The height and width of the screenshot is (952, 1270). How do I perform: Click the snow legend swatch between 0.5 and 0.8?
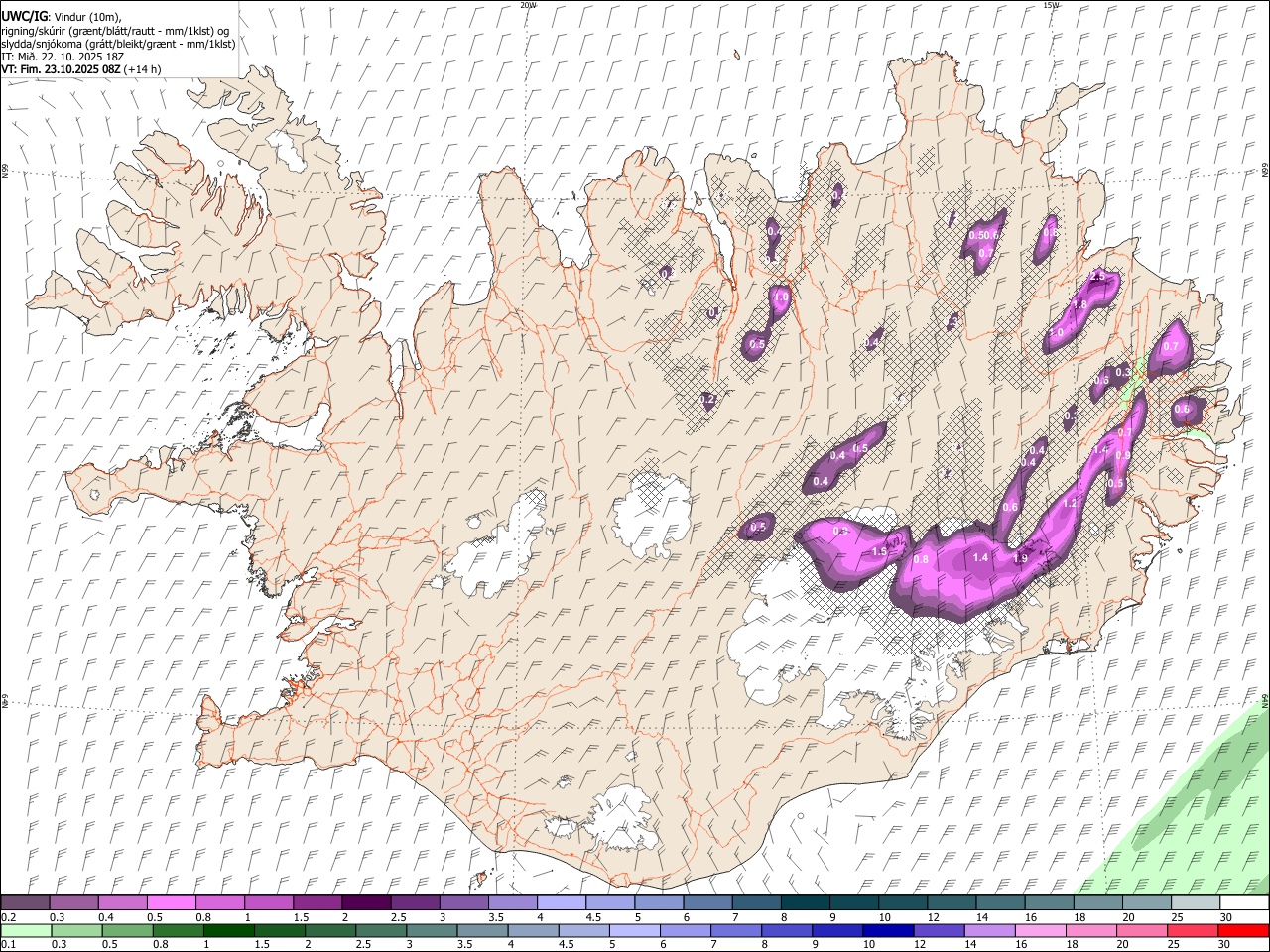pyautogui.click(x=171, y=902)
